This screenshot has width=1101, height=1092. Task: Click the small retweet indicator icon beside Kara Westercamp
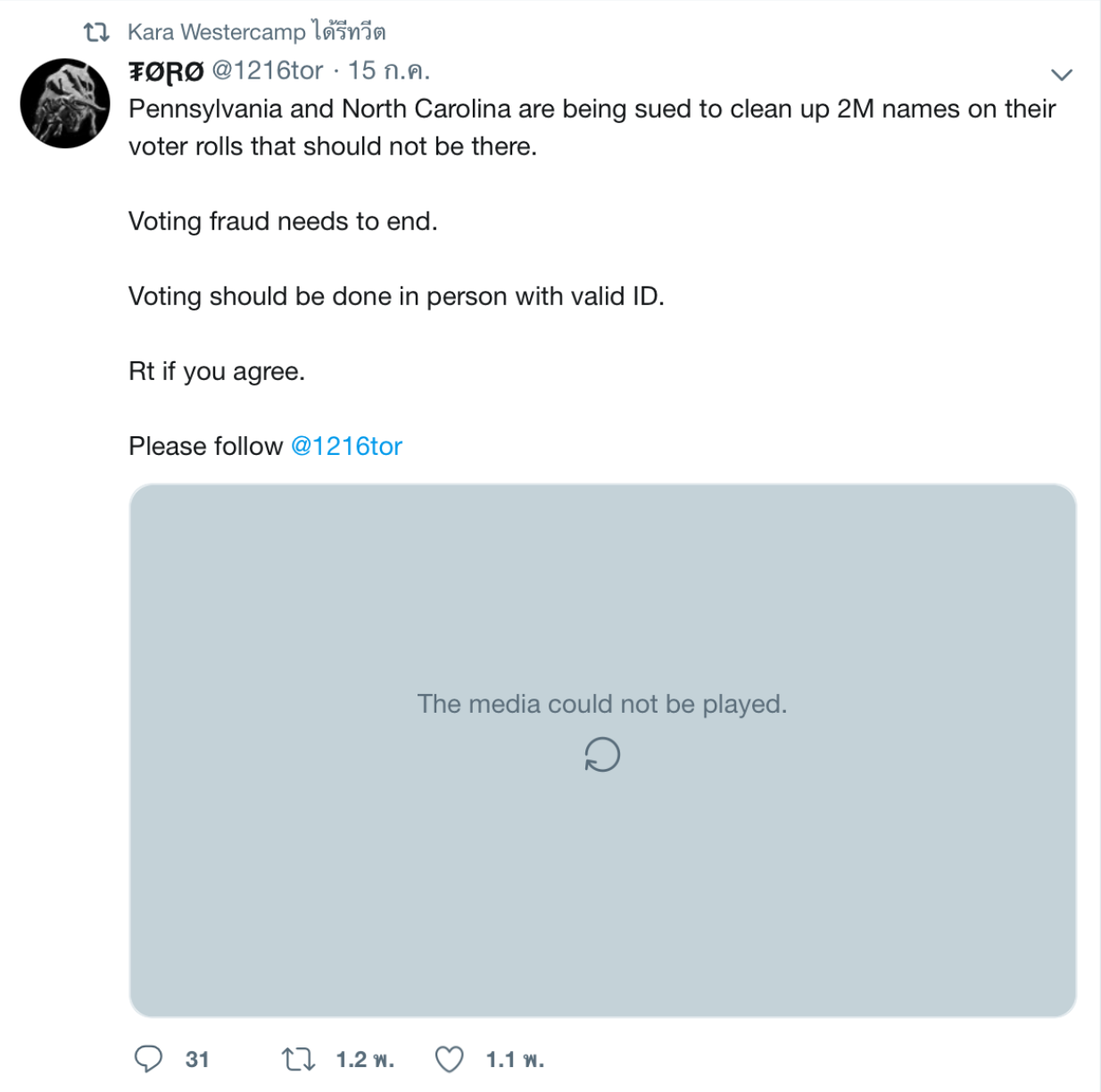(x=96, y=33)
